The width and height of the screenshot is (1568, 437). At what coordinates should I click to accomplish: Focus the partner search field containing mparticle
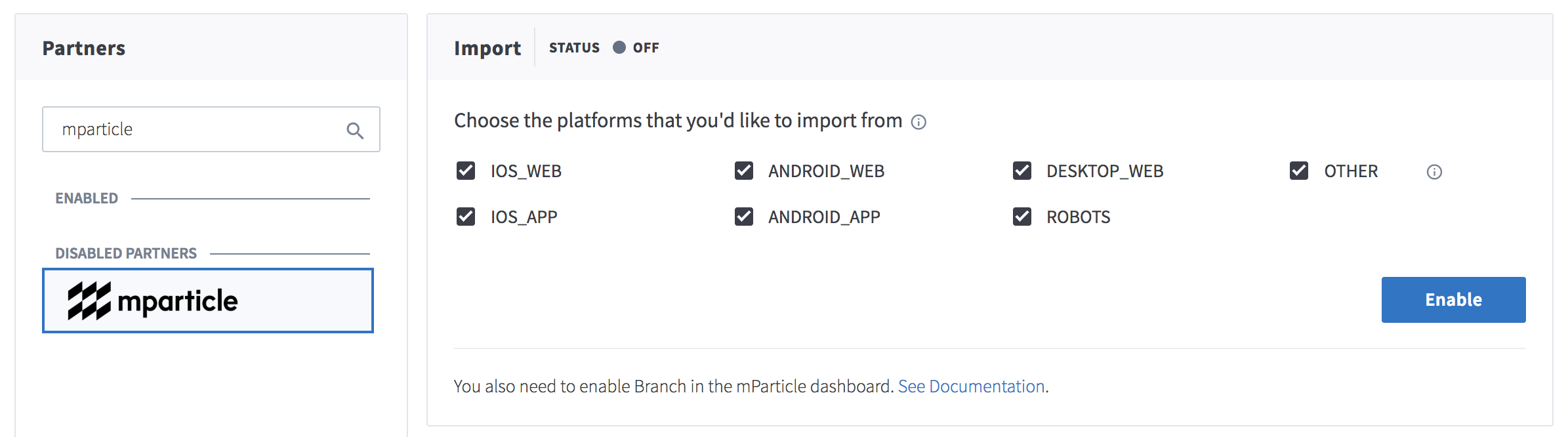[211, 129]
